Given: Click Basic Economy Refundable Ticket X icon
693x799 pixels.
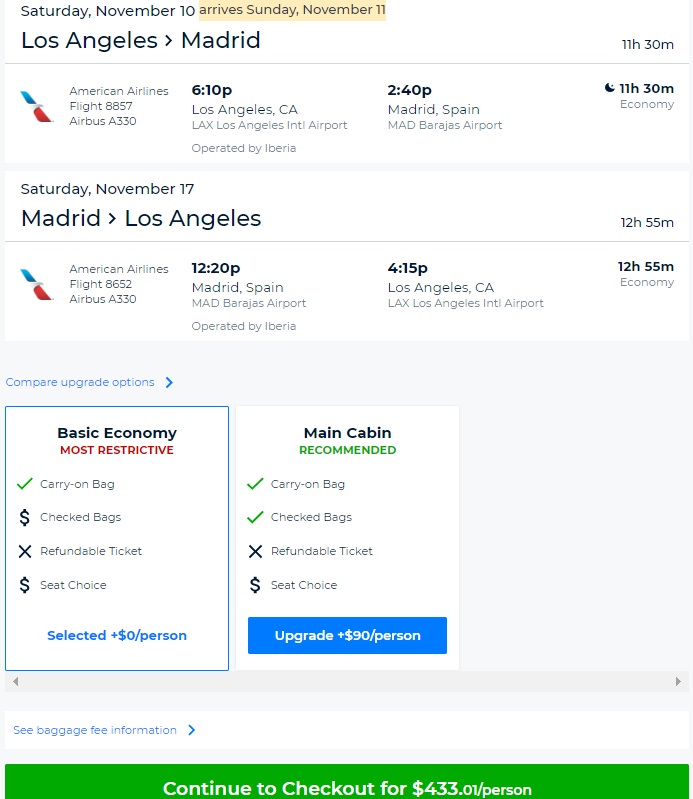Looking at the screenshot, I should click(x=25, y=551).
